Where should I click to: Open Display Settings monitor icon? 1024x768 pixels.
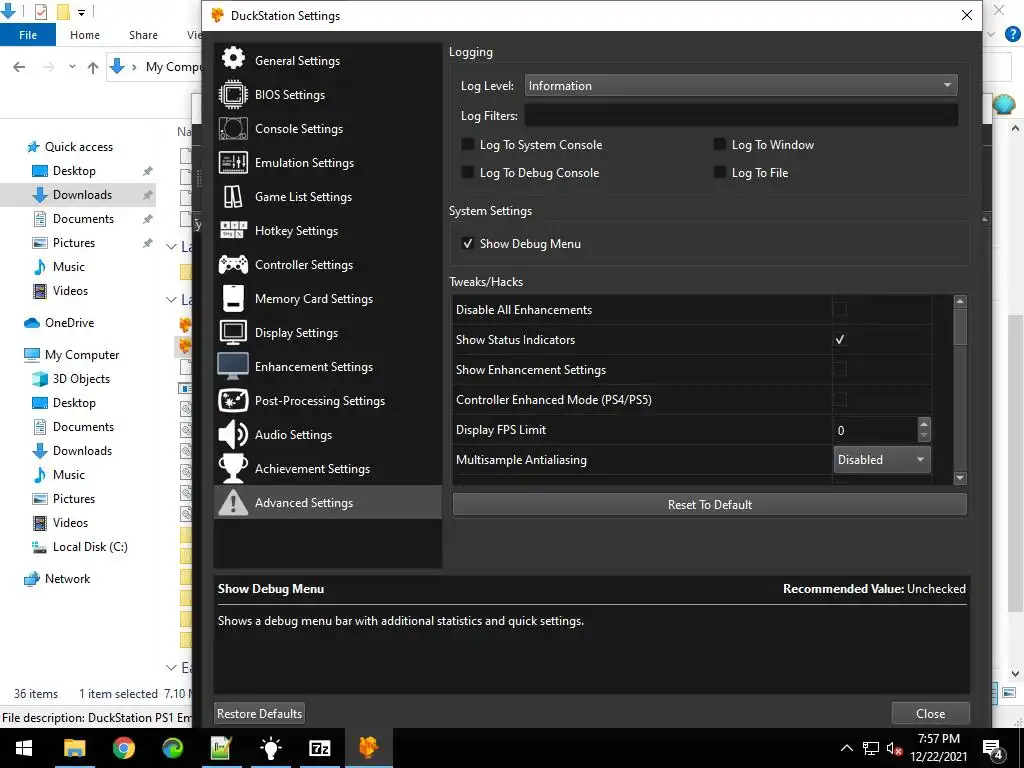[233, 332]
